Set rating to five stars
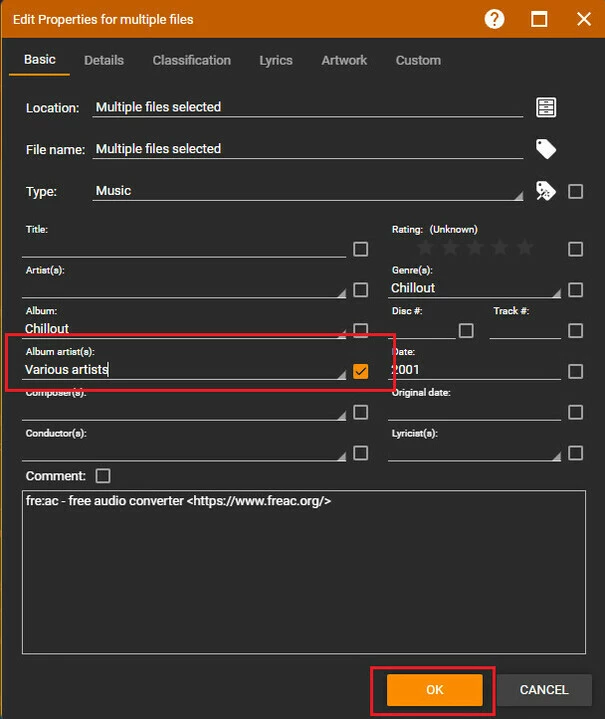Image resolution: width=605 pixels, height=719 pixels. pyautogui.click(x=525, y=248)
